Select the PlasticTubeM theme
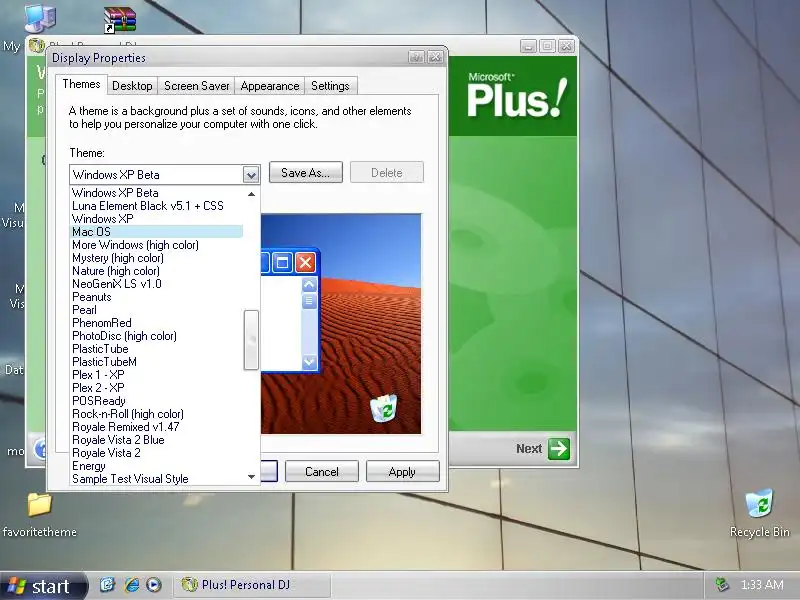This screenshot has height=600, width=800. coord(156,362)
